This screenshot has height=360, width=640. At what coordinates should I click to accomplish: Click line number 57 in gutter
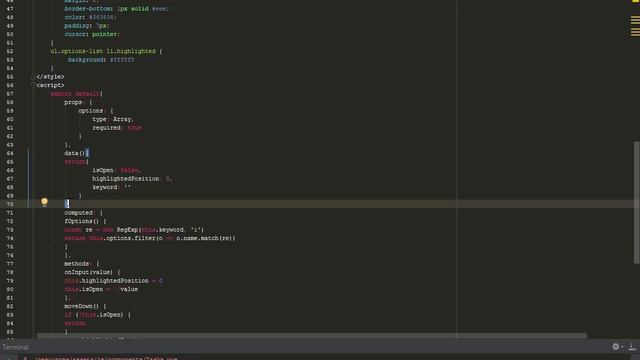point(10,94)
